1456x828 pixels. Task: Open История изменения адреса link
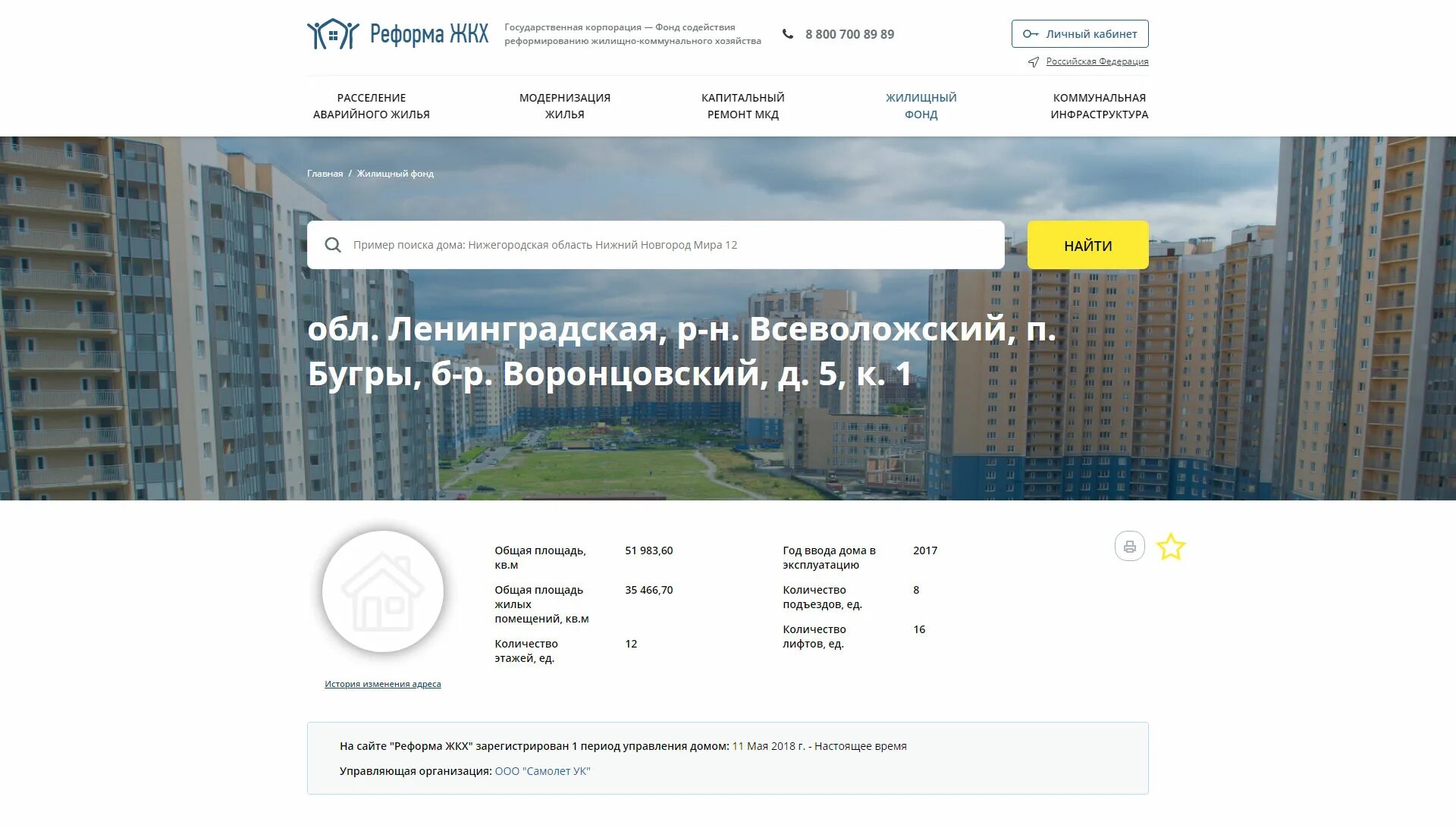tap(382, 684)
